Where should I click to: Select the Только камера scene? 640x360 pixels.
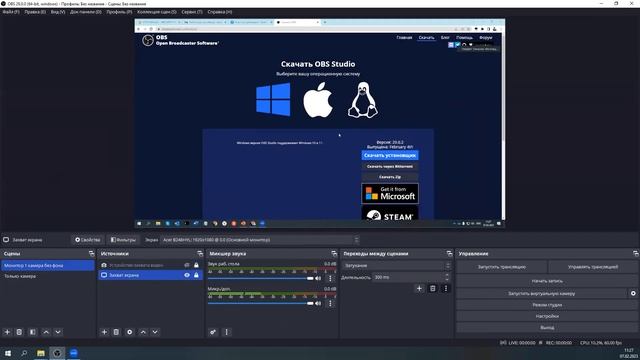point(47,276)
